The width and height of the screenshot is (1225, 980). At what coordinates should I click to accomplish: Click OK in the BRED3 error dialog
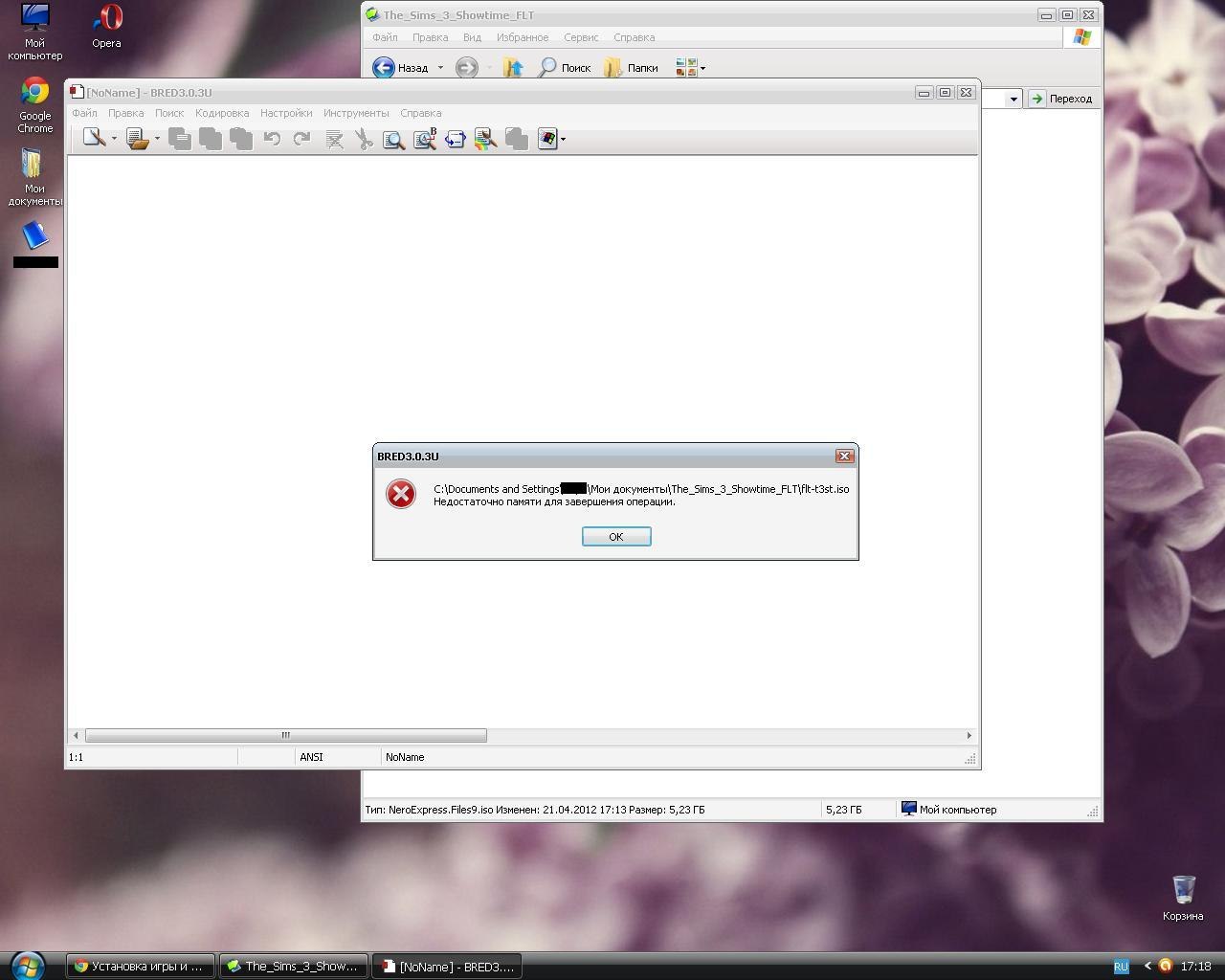coord(616,537)
